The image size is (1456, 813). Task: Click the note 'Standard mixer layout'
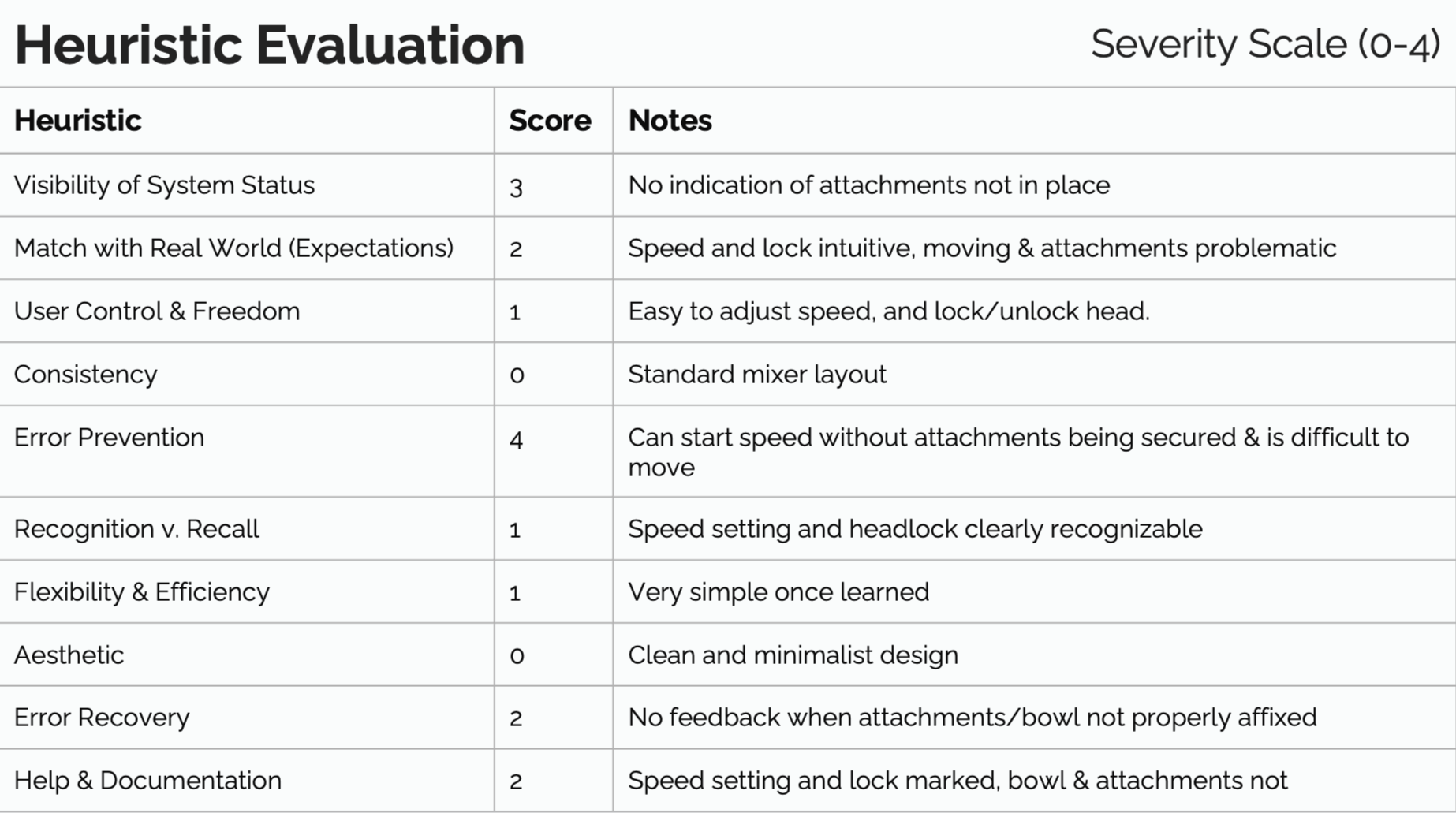click(757, 375)
